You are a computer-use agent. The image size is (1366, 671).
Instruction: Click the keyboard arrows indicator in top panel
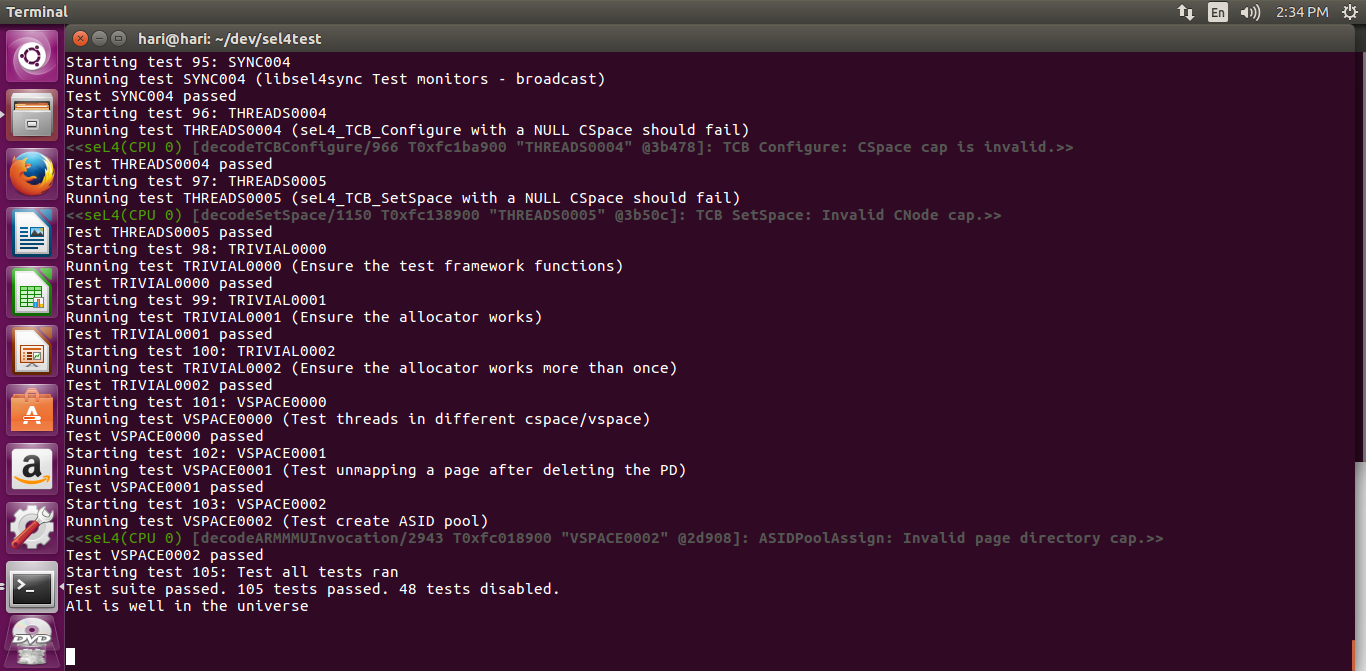coord(1185,12)
